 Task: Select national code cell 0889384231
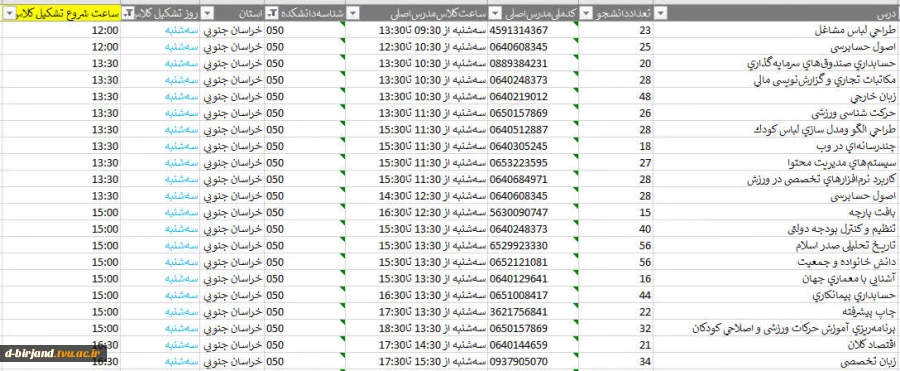click(533, 63)
